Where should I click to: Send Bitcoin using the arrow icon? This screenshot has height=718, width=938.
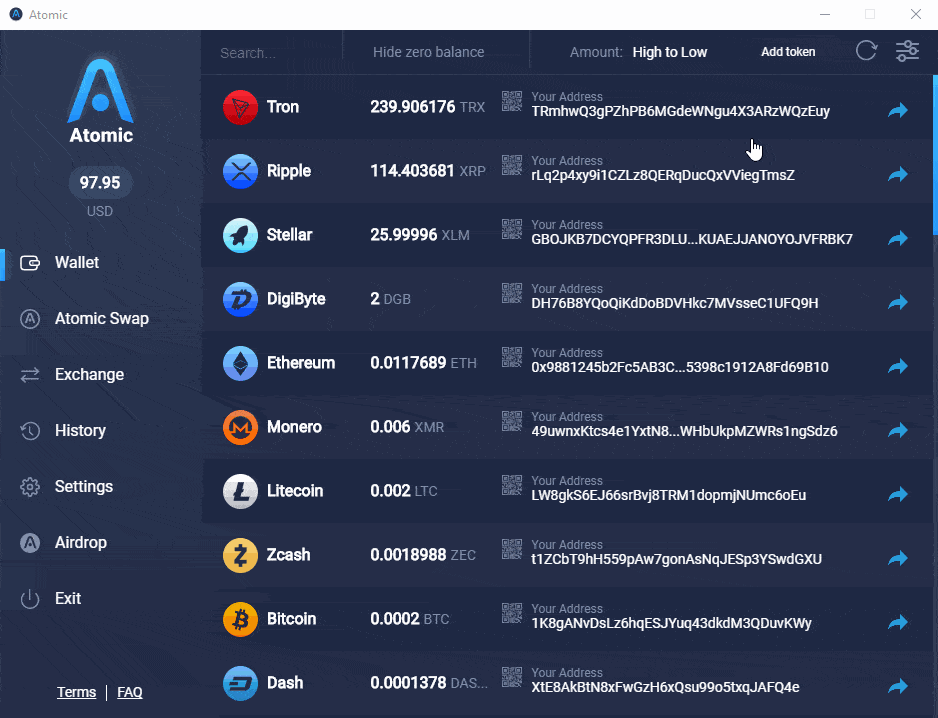coord(898,622)
